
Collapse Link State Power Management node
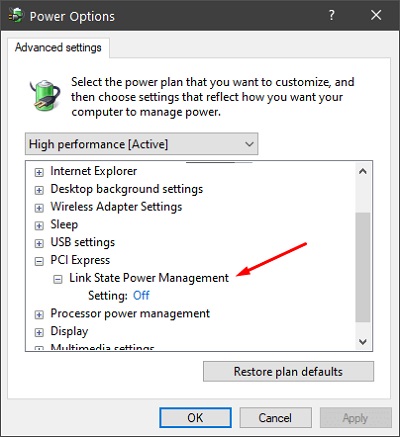point(58,279)
